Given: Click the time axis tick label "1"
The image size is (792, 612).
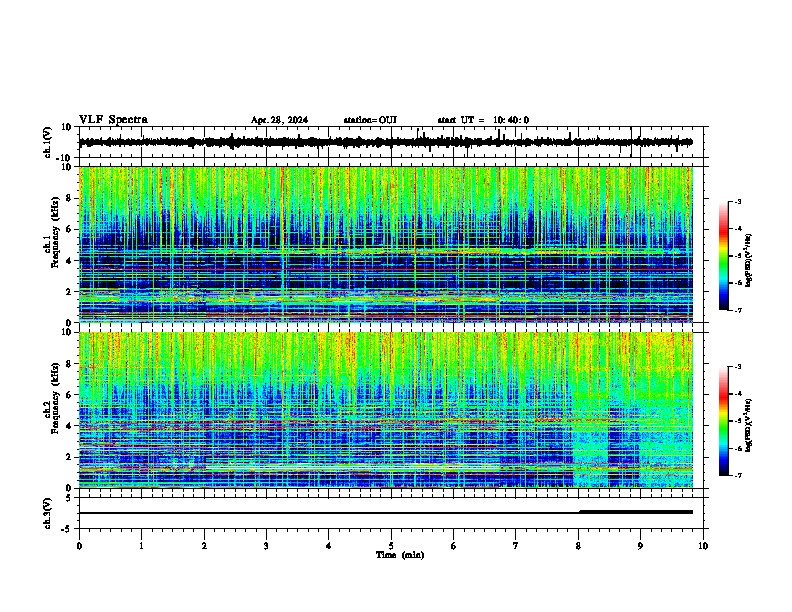Looking at the screenshot, I should pyautogui.click(x=141, y=546).
